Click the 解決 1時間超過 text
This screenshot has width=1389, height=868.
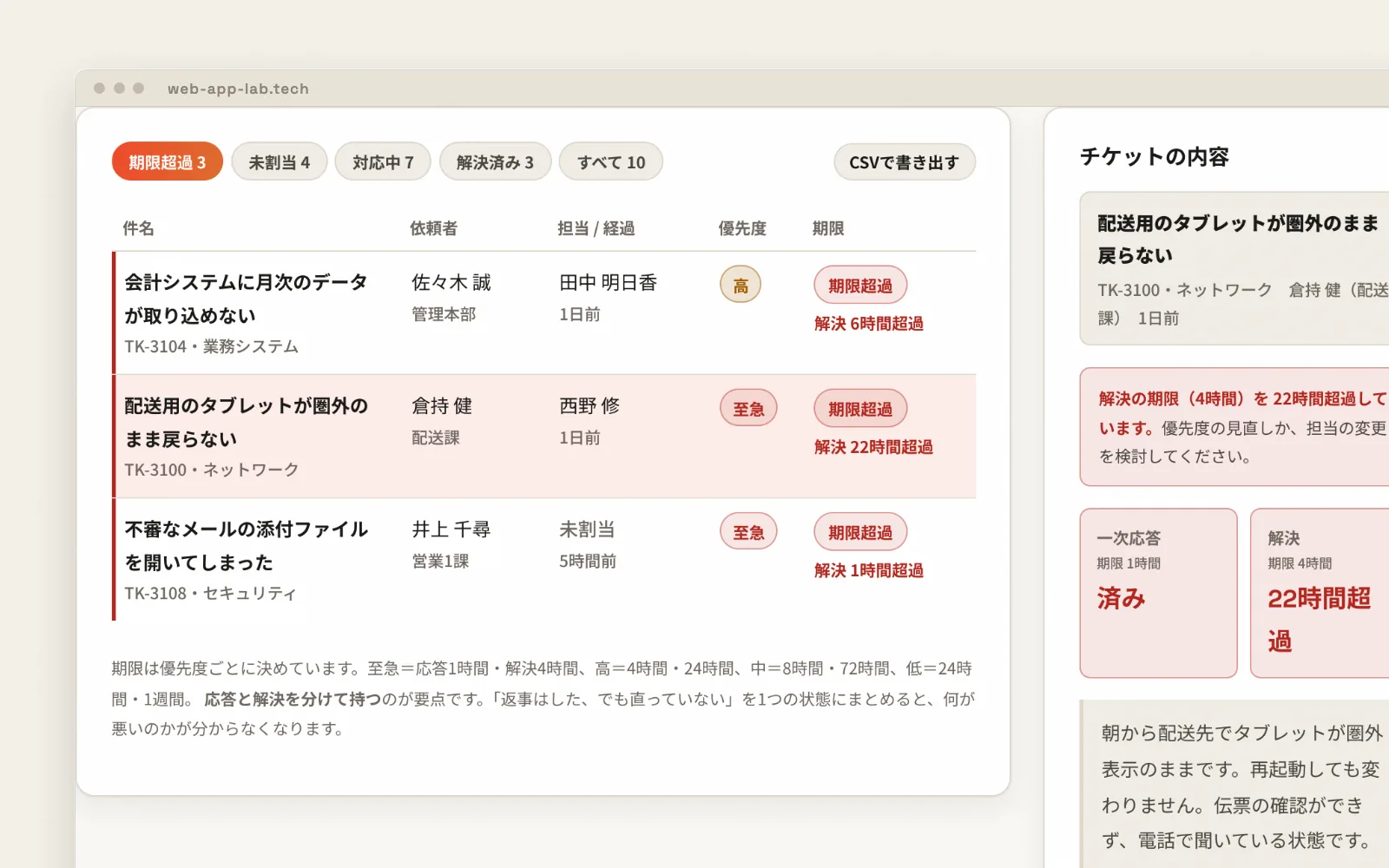click(869, 570)
